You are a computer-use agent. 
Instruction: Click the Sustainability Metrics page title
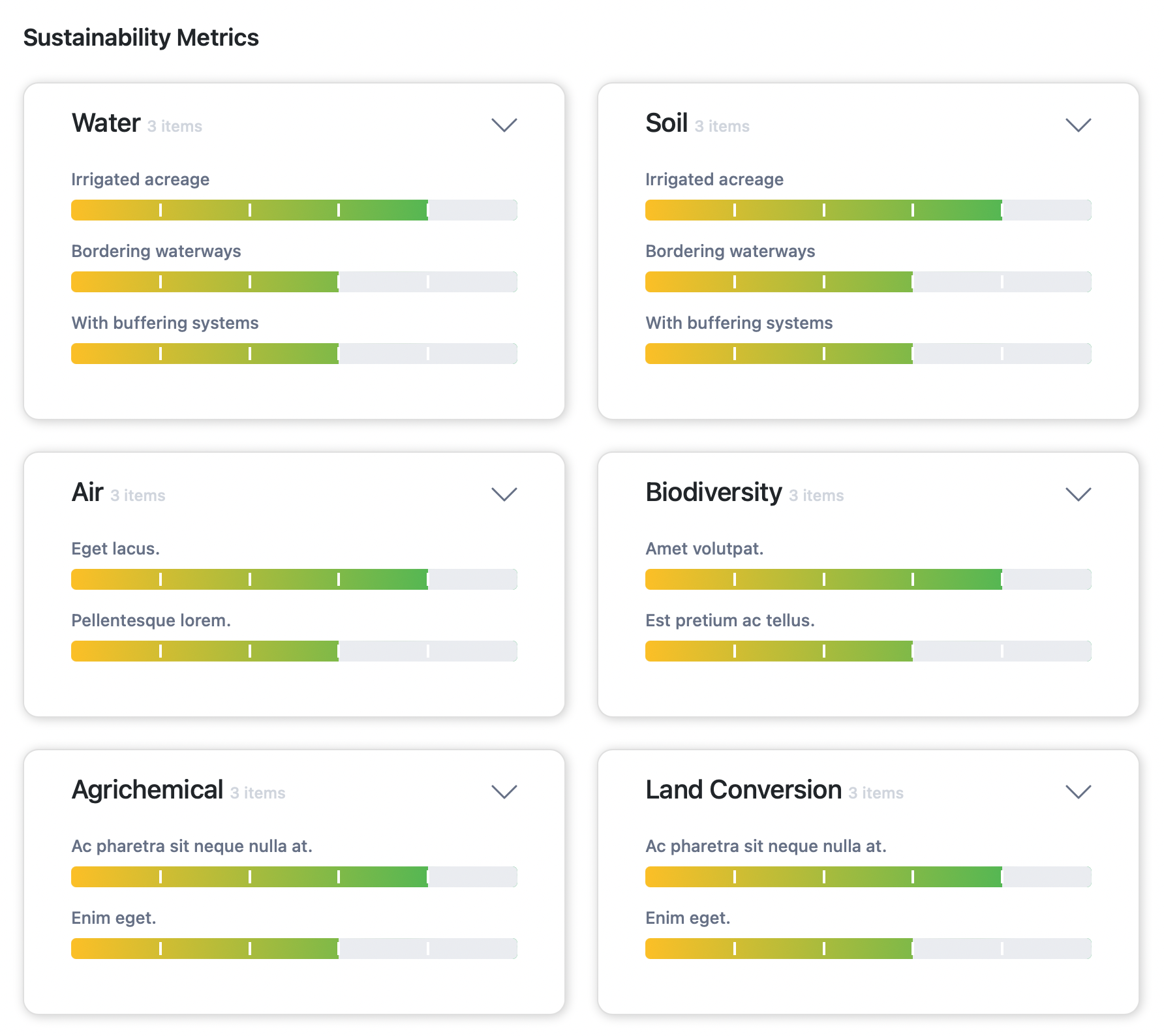tap(141, 38)
